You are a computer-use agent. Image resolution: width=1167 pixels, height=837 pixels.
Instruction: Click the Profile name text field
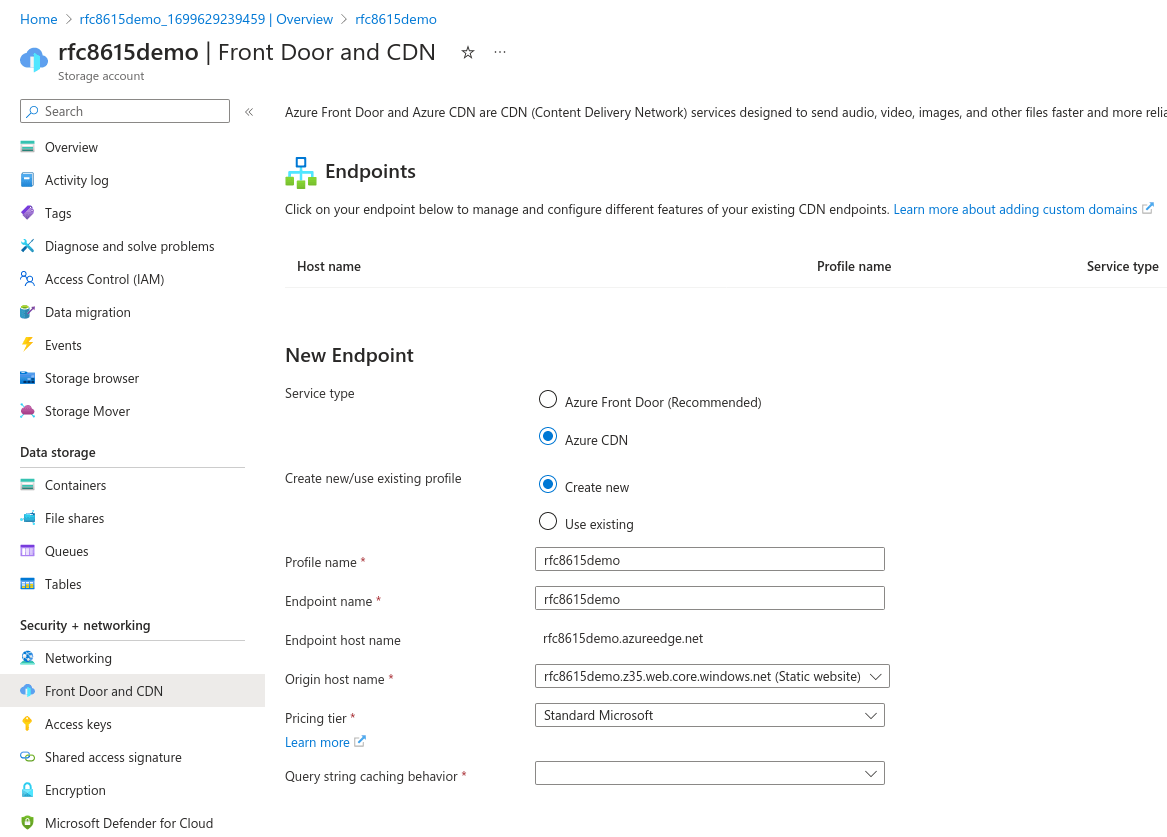coord(710,559)
